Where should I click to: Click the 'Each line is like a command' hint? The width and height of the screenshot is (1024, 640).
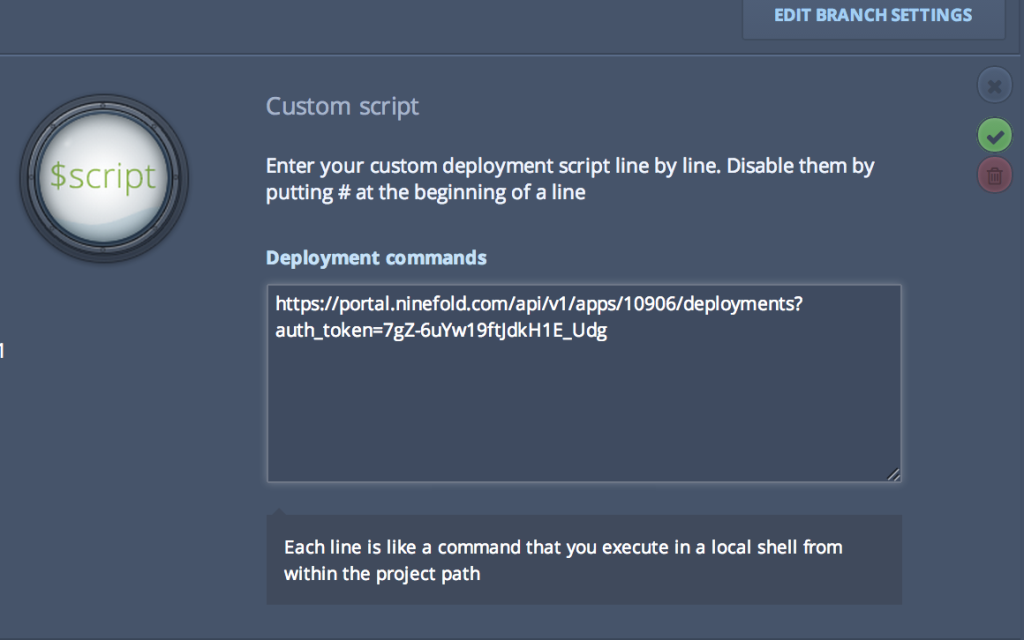coord(563,547)
